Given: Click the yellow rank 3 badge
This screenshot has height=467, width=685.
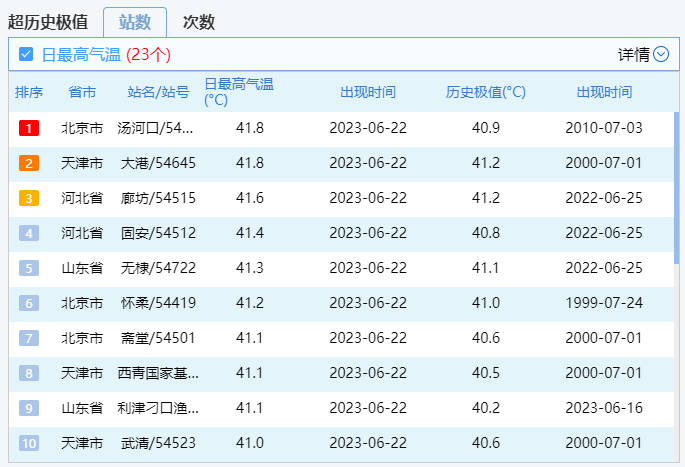Looking at the screenshot, I should coord(29,198).
